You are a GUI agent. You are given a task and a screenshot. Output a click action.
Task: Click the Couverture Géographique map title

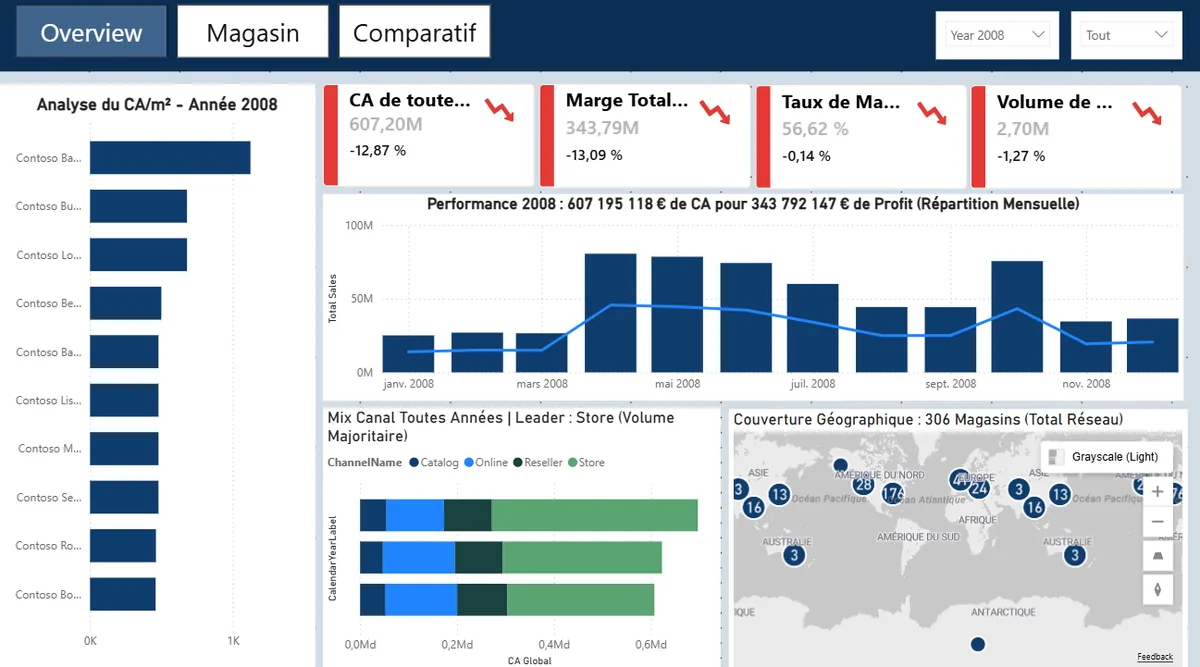tap(928, 420)
